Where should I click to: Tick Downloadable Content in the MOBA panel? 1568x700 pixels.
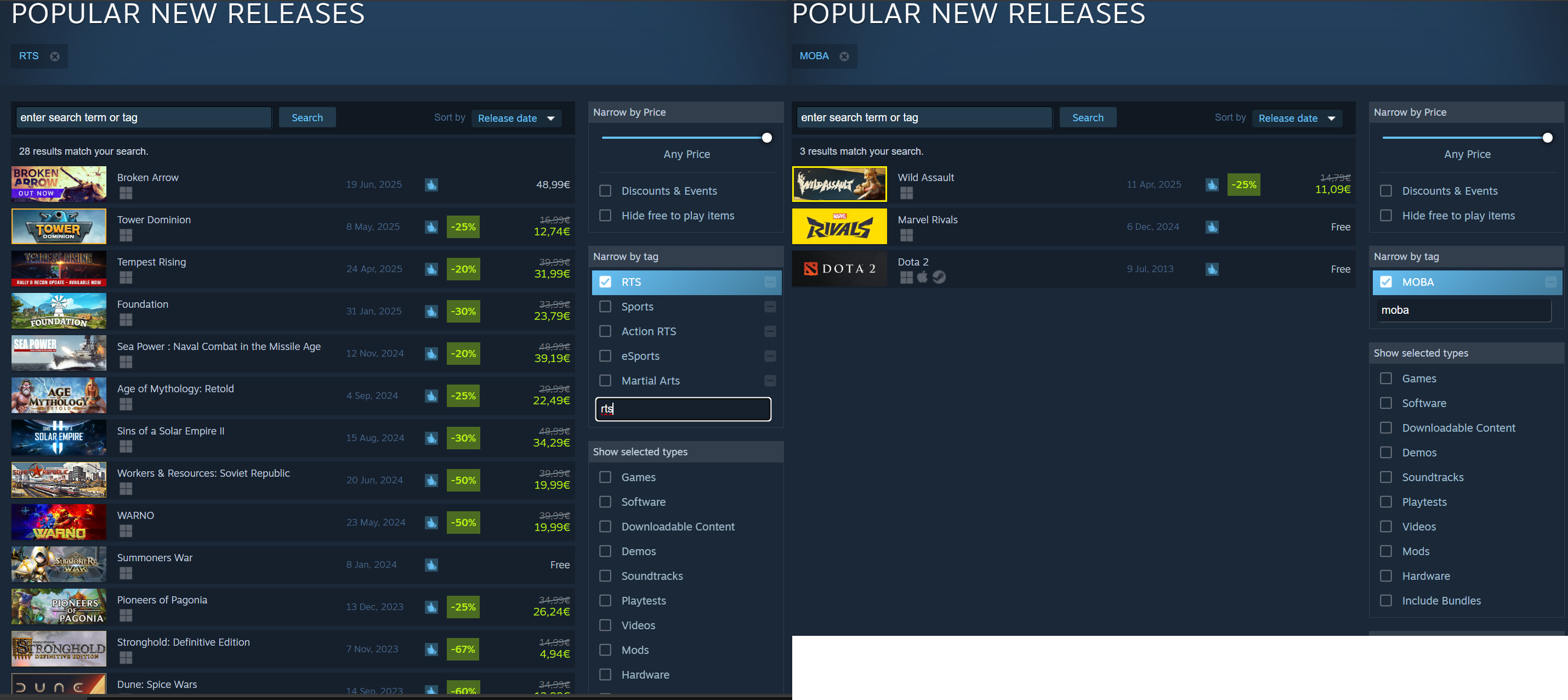click(x=1385, y=428)
